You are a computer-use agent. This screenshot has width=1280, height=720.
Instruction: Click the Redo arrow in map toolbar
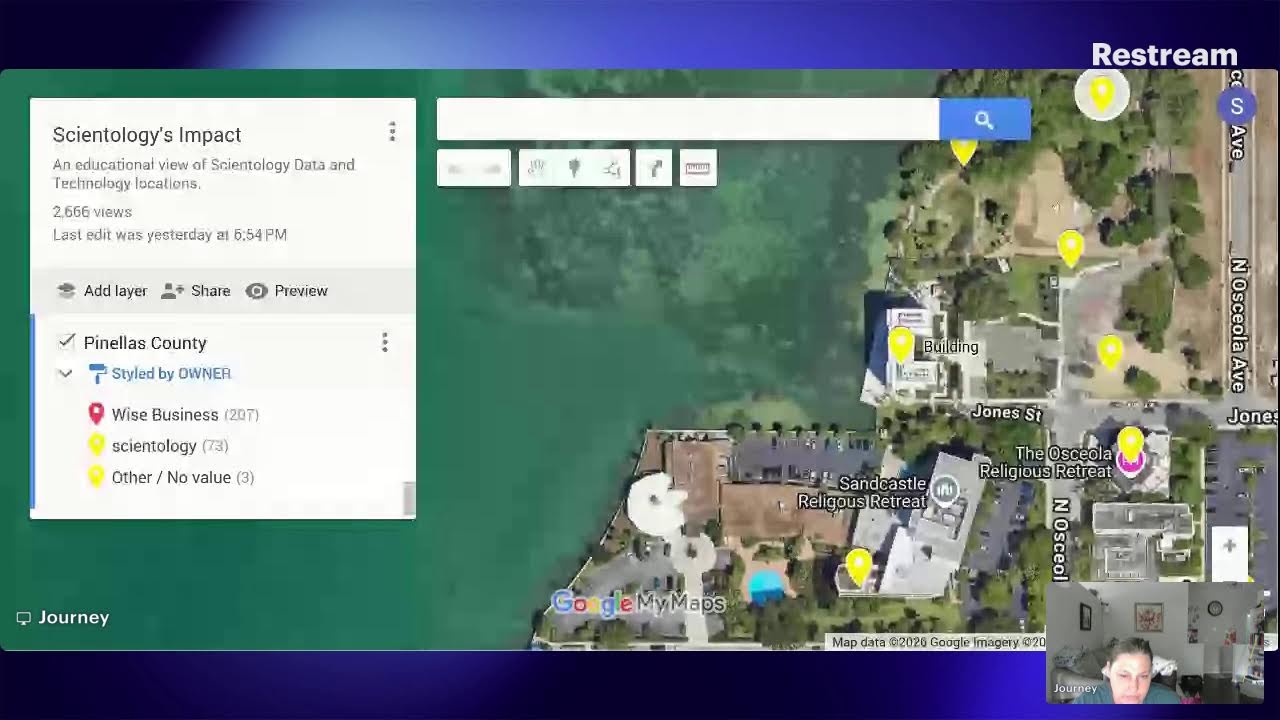pyautogui.click(x=492, y=169)
